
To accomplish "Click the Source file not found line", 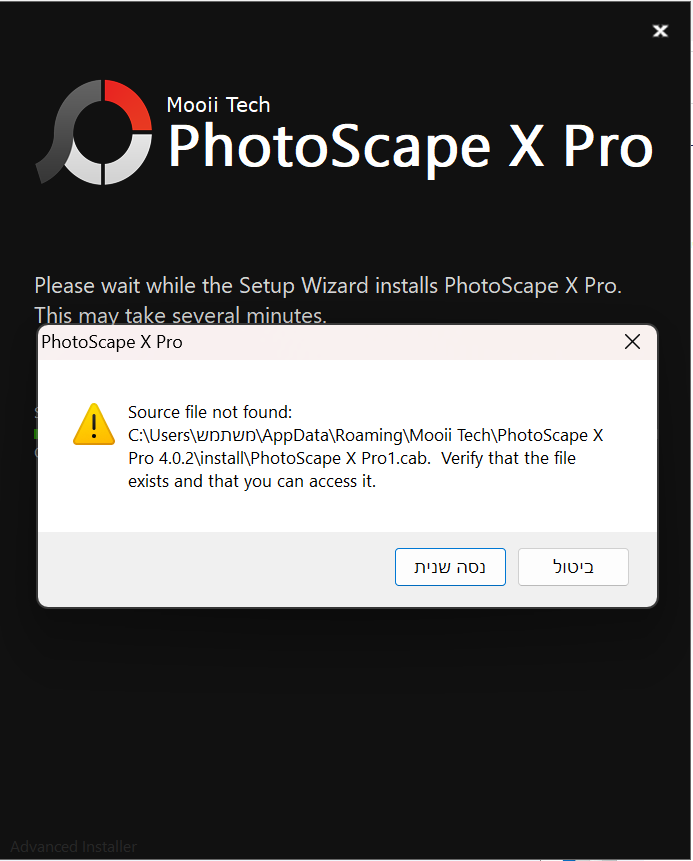I will pyautogui.click(x=210, y=412).
